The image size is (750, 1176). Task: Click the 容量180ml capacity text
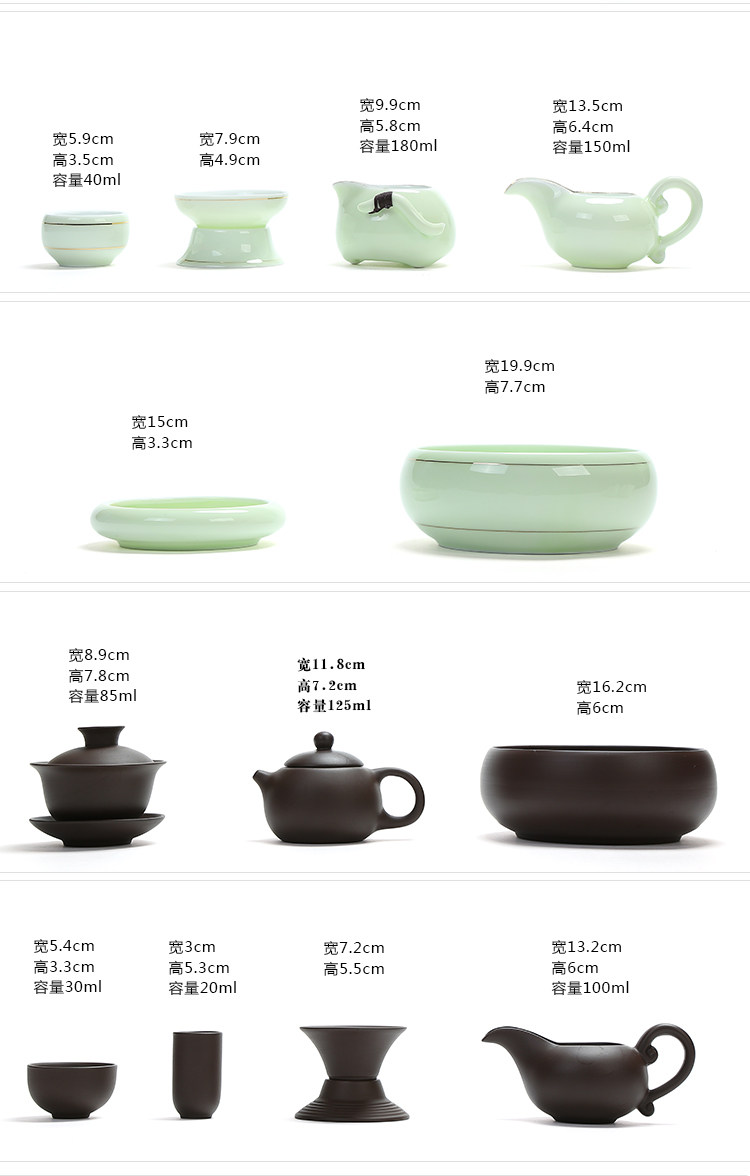pyautogui.click(x=398, y=146)
